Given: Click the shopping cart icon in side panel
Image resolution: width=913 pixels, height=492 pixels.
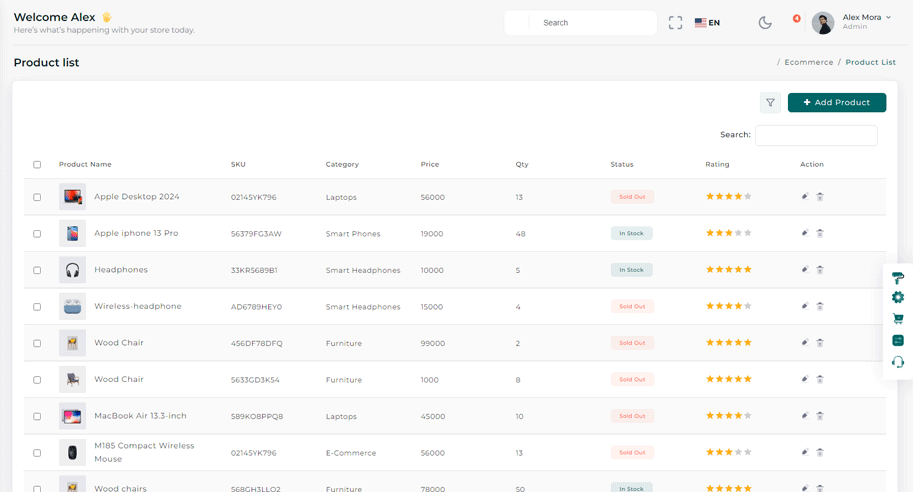Looking at the screenshot, I should coord(897,319).
